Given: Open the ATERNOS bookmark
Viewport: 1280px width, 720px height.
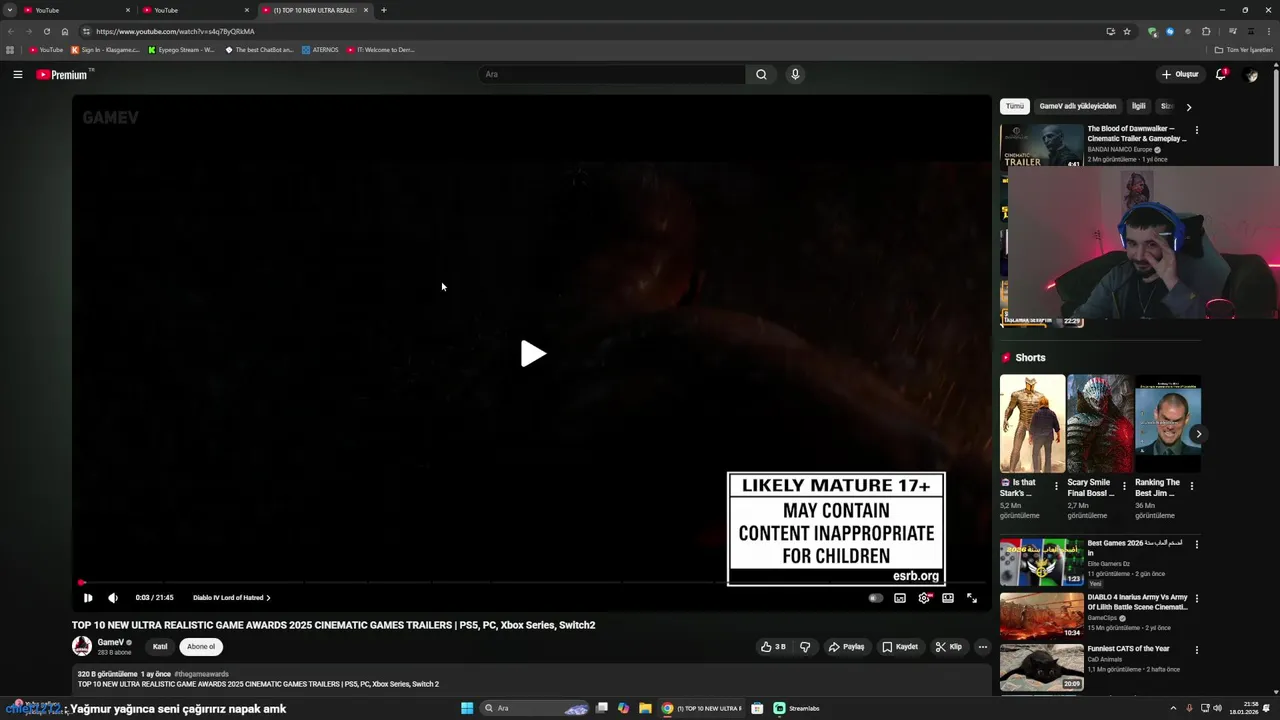Looking at the screenshot, I should 321,50.
